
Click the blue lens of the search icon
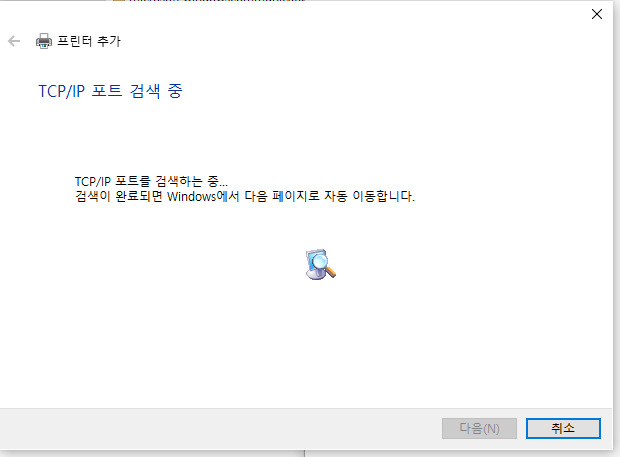[319, 261]
